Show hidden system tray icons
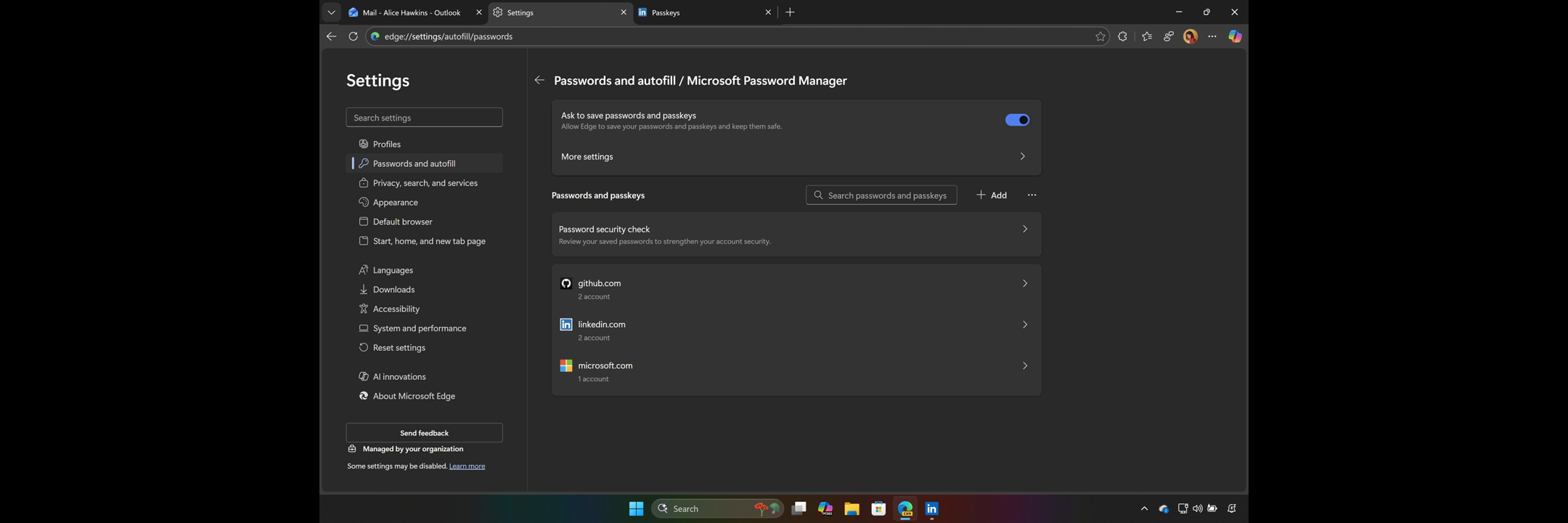 tap(1144, 508)
